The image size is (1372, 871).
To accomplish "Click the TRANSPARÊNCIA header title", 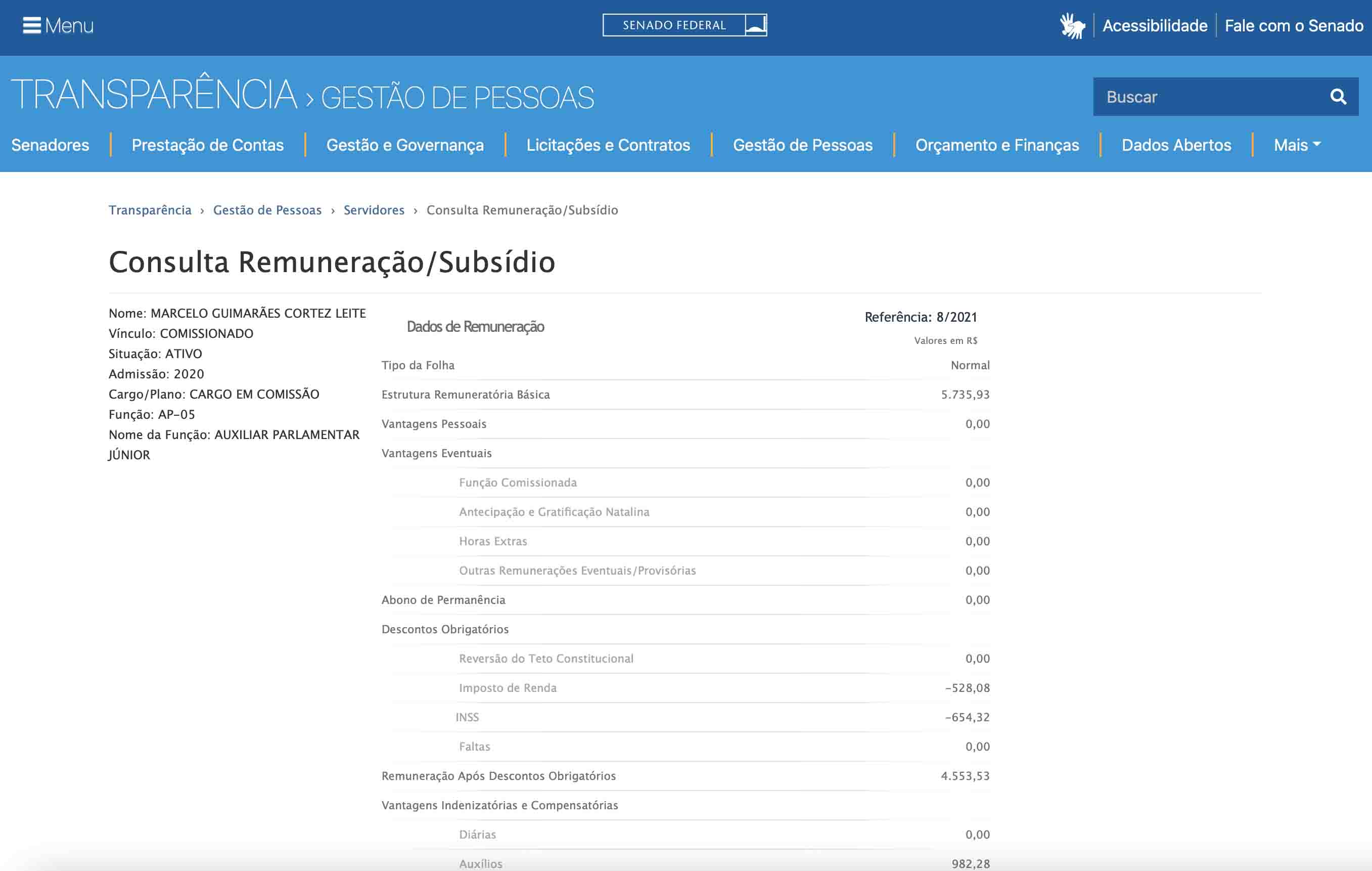I will click(154, 95).
